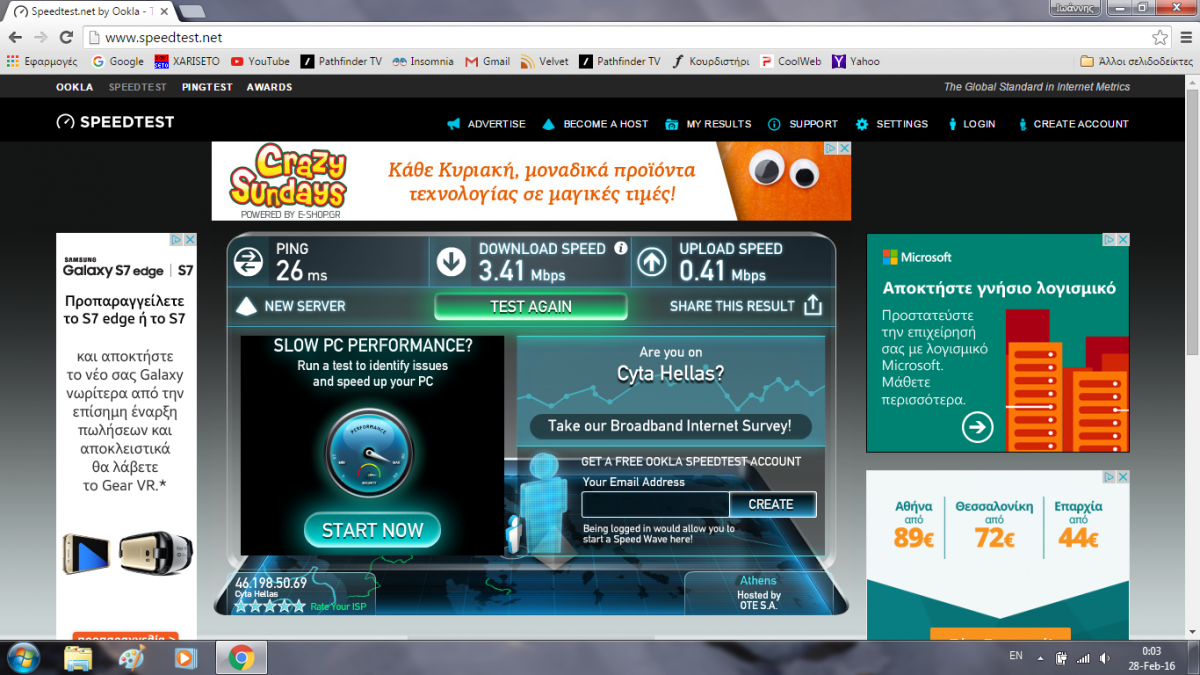Select the Speedtest.net browser tab
The height and width of the screenshot is (675, 1200).
point(88,10)
